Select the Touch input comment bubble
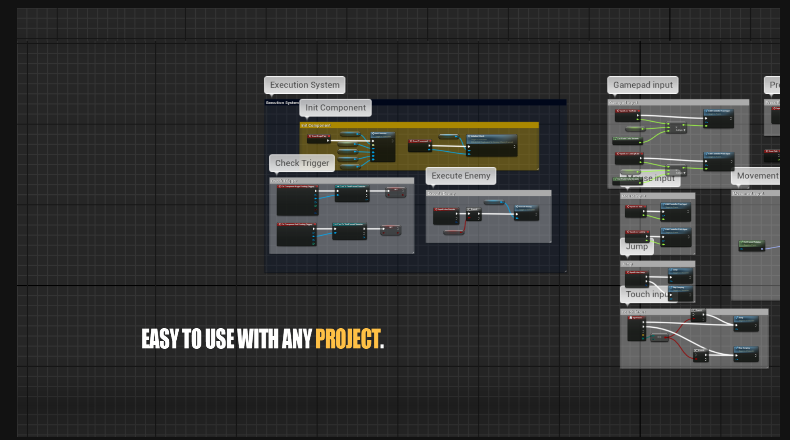Image resolution: width=790 pixels, height=440 pixels. (x=648, y=294)
